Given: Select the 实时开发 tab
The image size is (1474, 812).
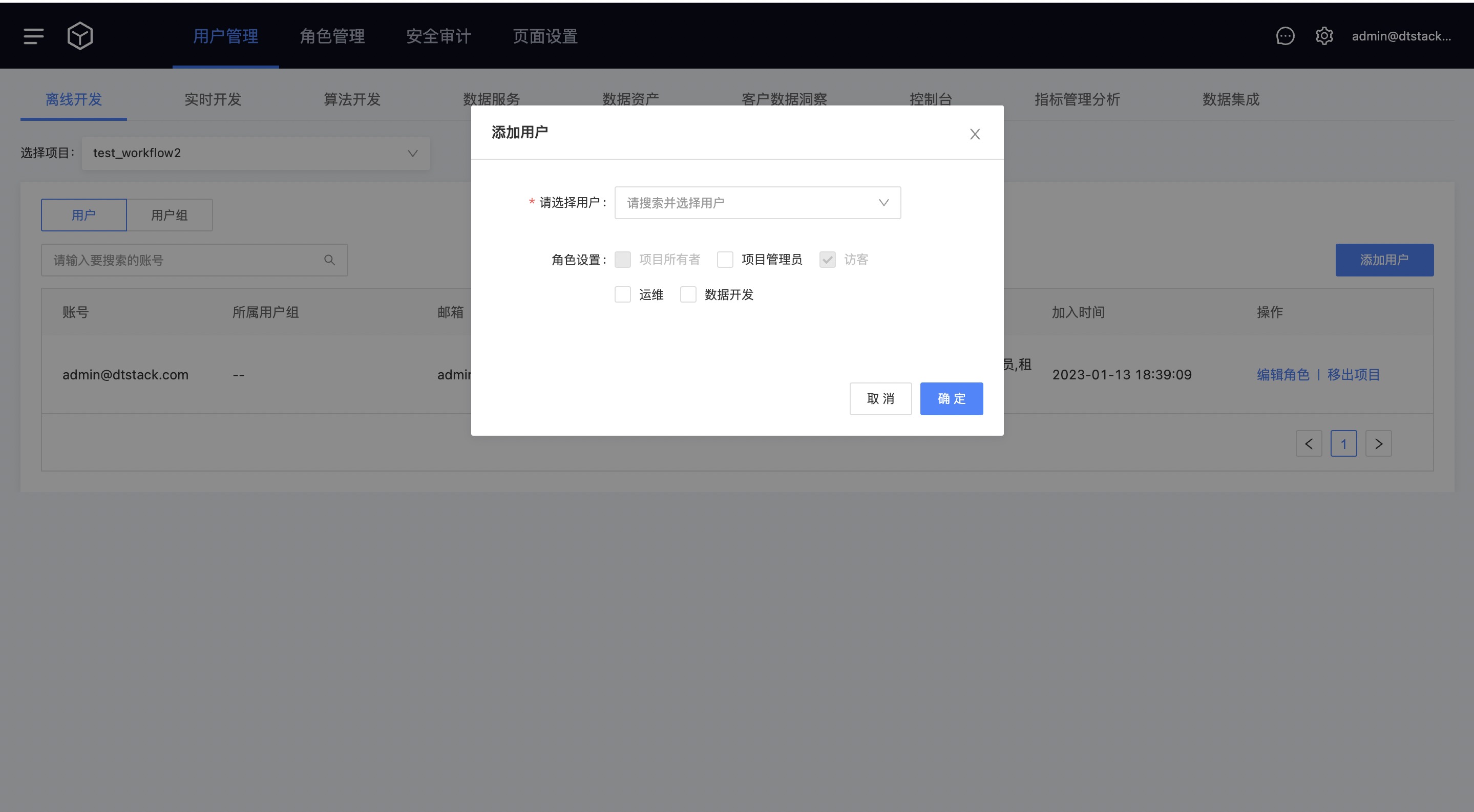Looking at the screenshot, I should pos(213,99).
